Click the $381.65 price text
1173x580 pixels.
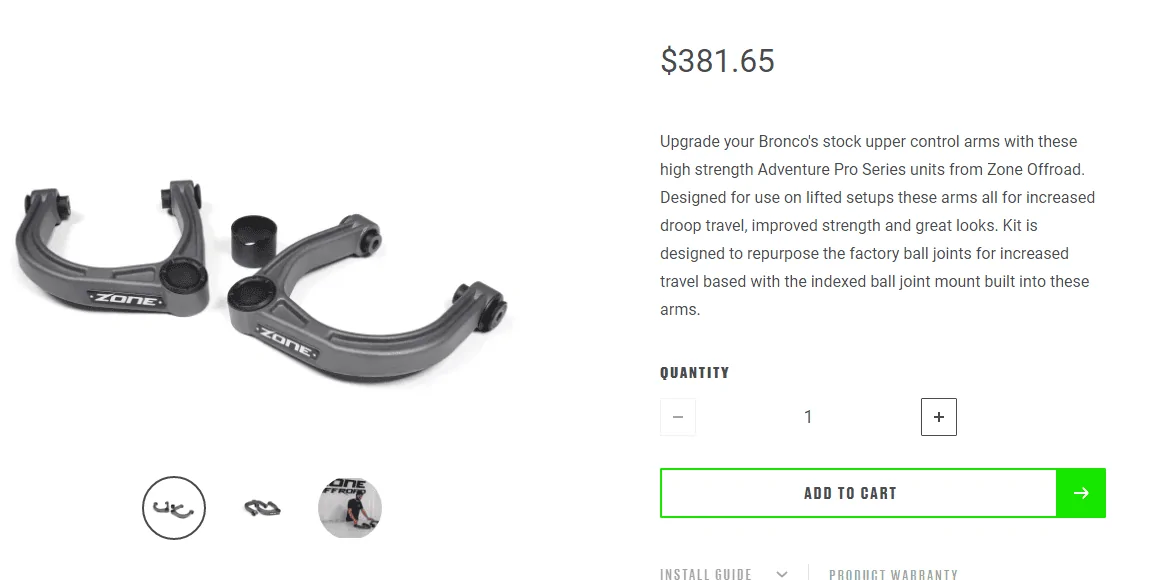coord(717,61)
